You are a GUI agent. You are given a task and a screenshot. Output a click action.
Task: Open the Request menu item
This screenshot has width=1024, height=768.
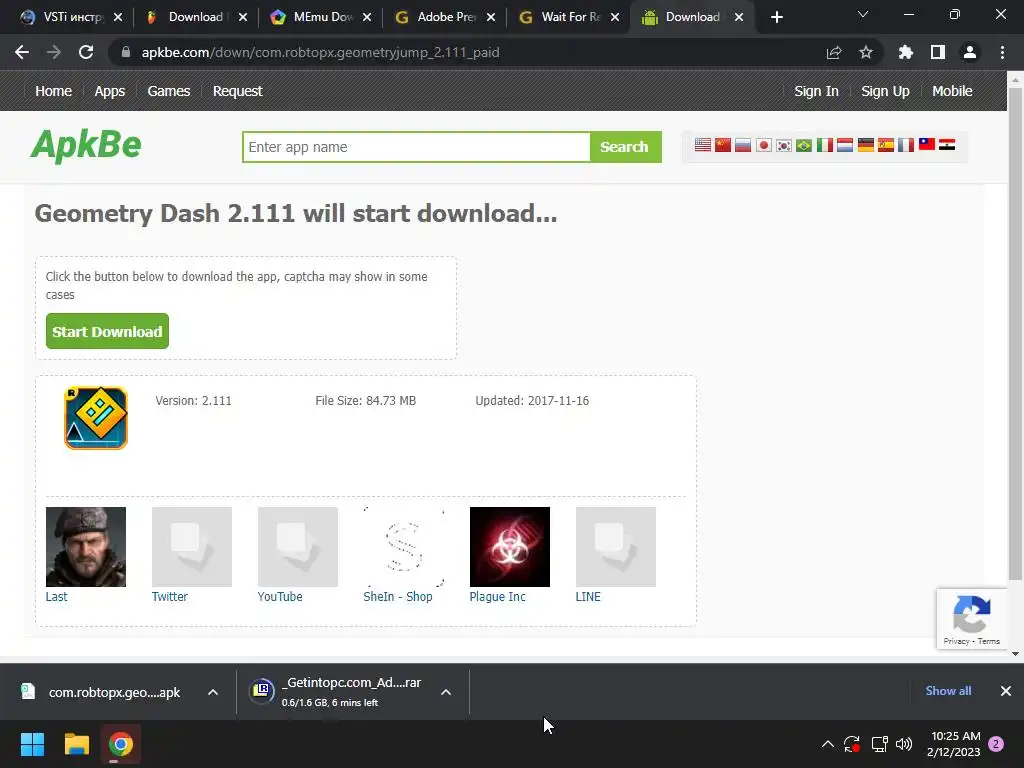pos(238,91)
